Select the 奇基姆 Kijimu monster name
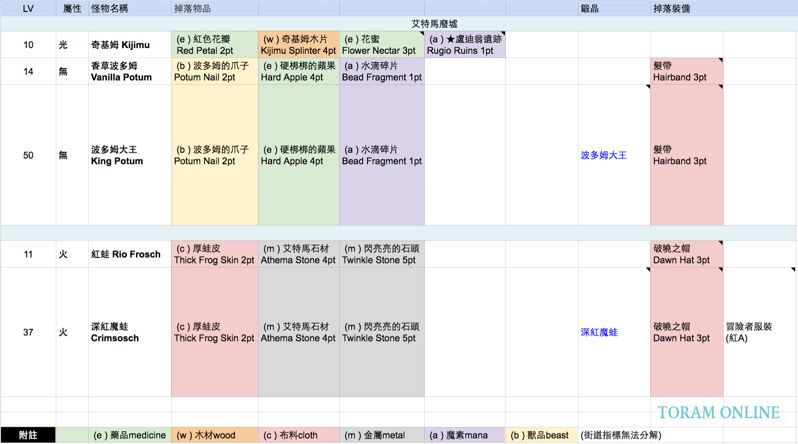 click(x=130, y=45)
